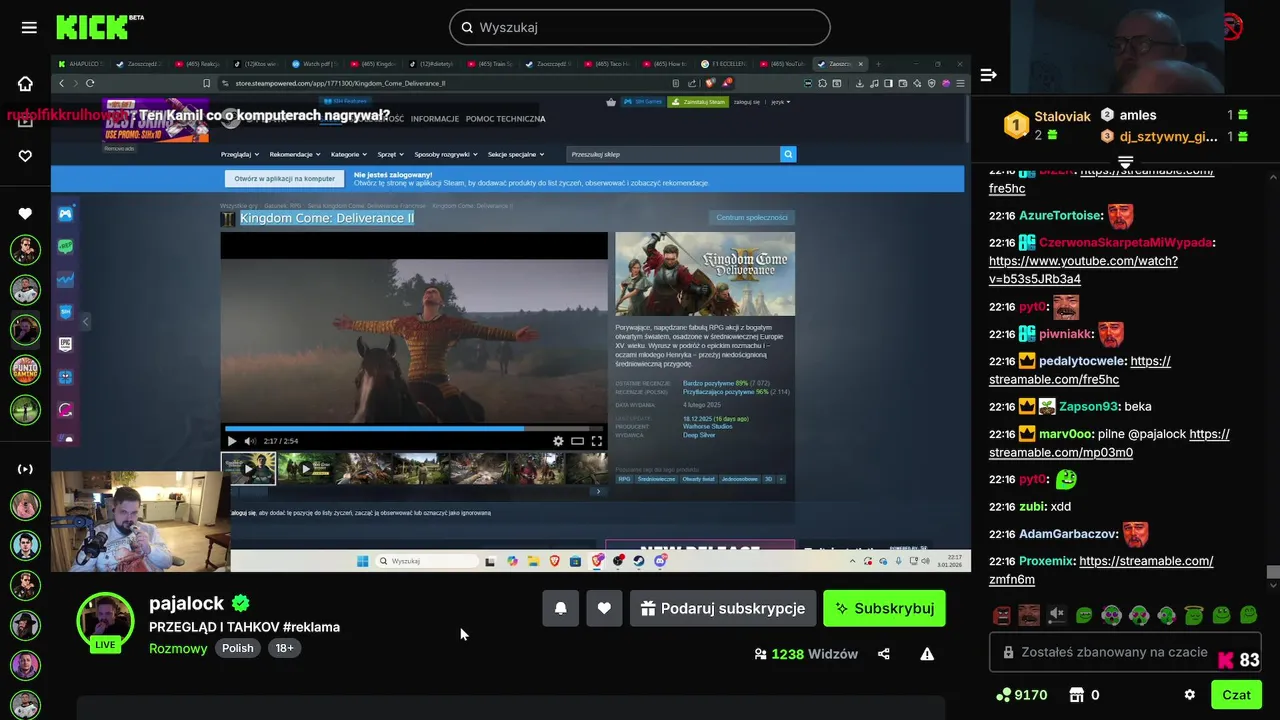Pick the halo green emote
This screenshot has width=1280, height=720.
point(1193,615)
